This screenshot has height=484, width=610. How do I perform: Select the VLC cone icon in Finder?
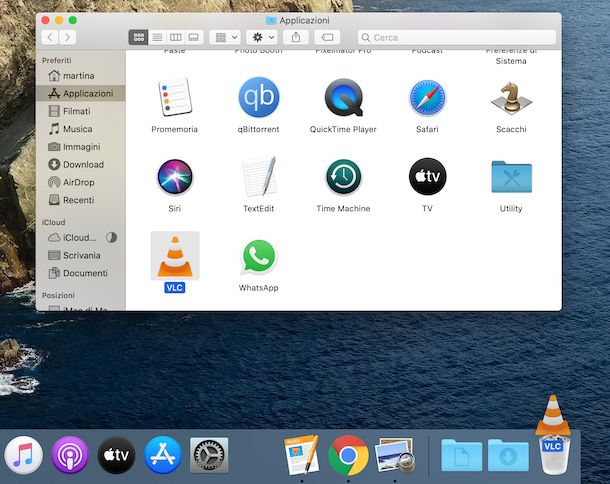point(175,256)
